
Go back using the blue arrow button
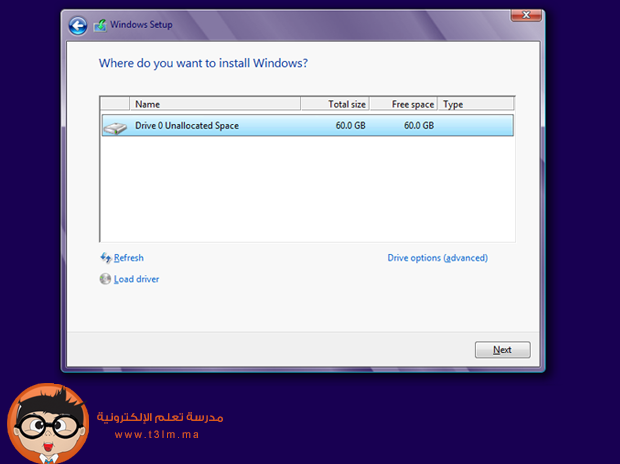click(x=78, y=26)
